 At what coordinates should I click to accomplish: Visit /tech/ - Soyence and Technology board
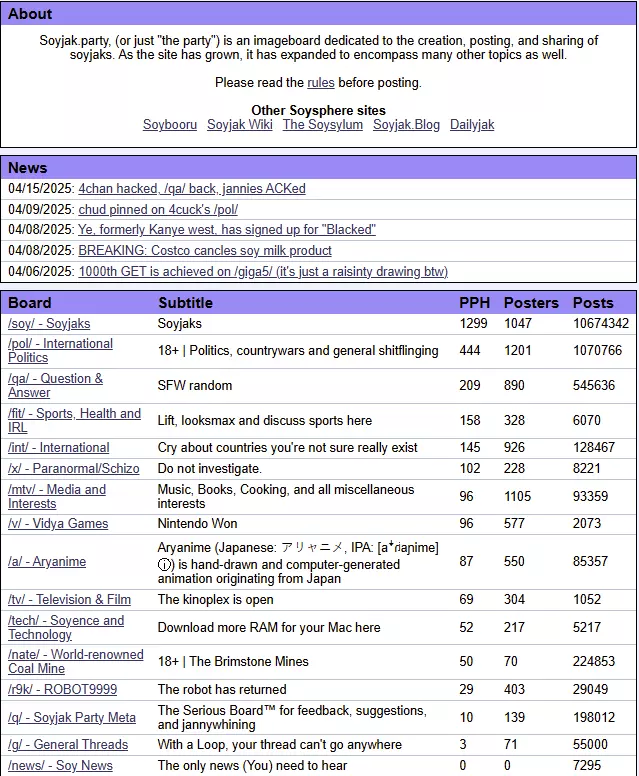click(x=66, y=628)
